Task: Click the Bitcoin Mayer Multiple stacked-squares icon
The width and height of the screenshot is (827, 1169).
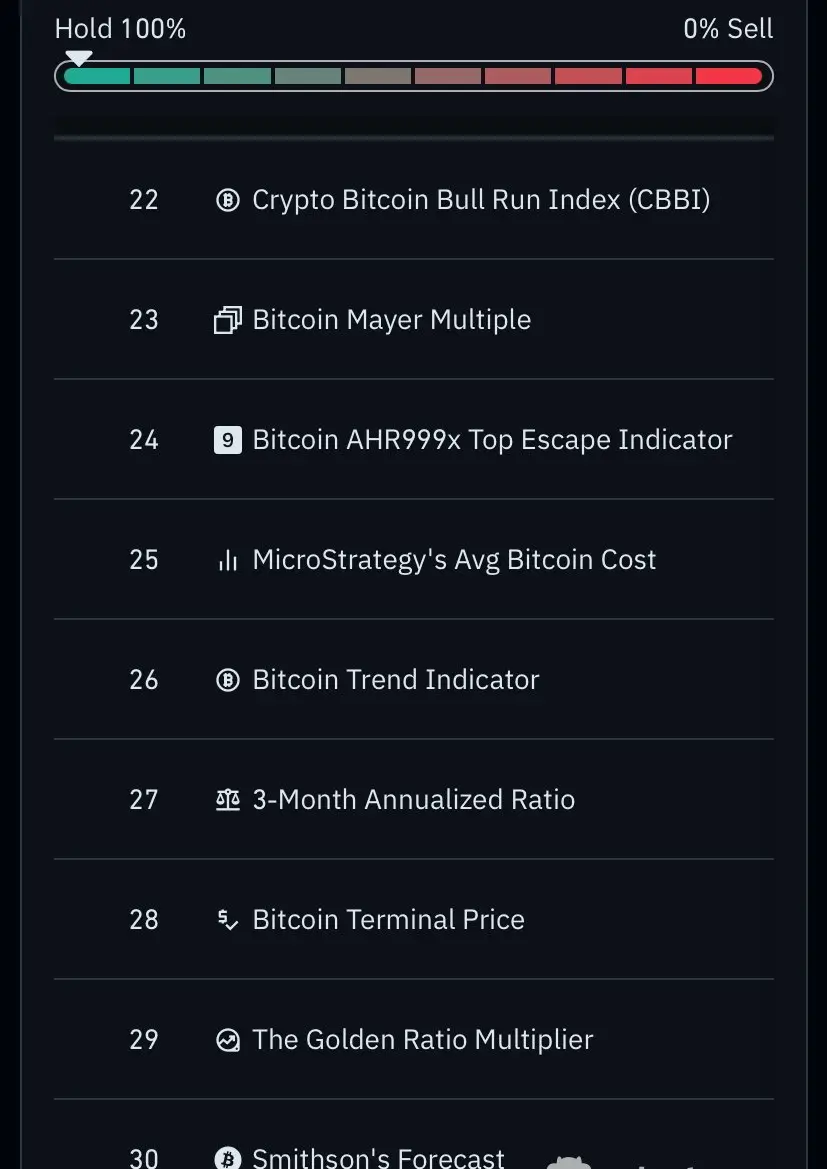Action: 228,320
